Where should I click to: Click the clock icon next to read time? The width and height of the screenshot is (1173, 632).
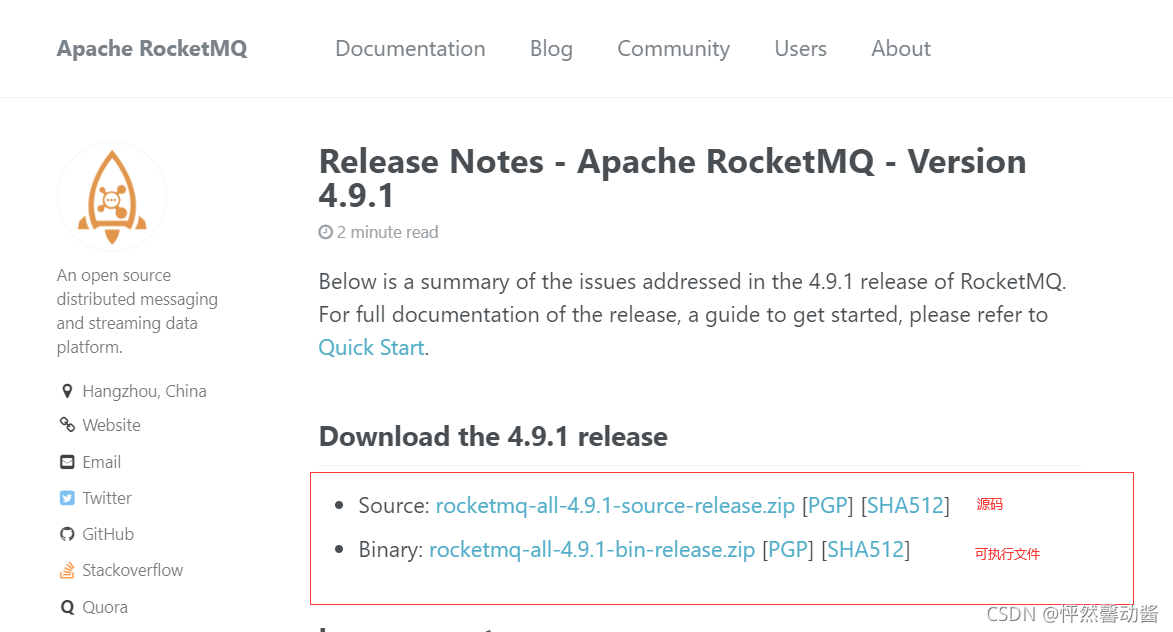point(325,232)
